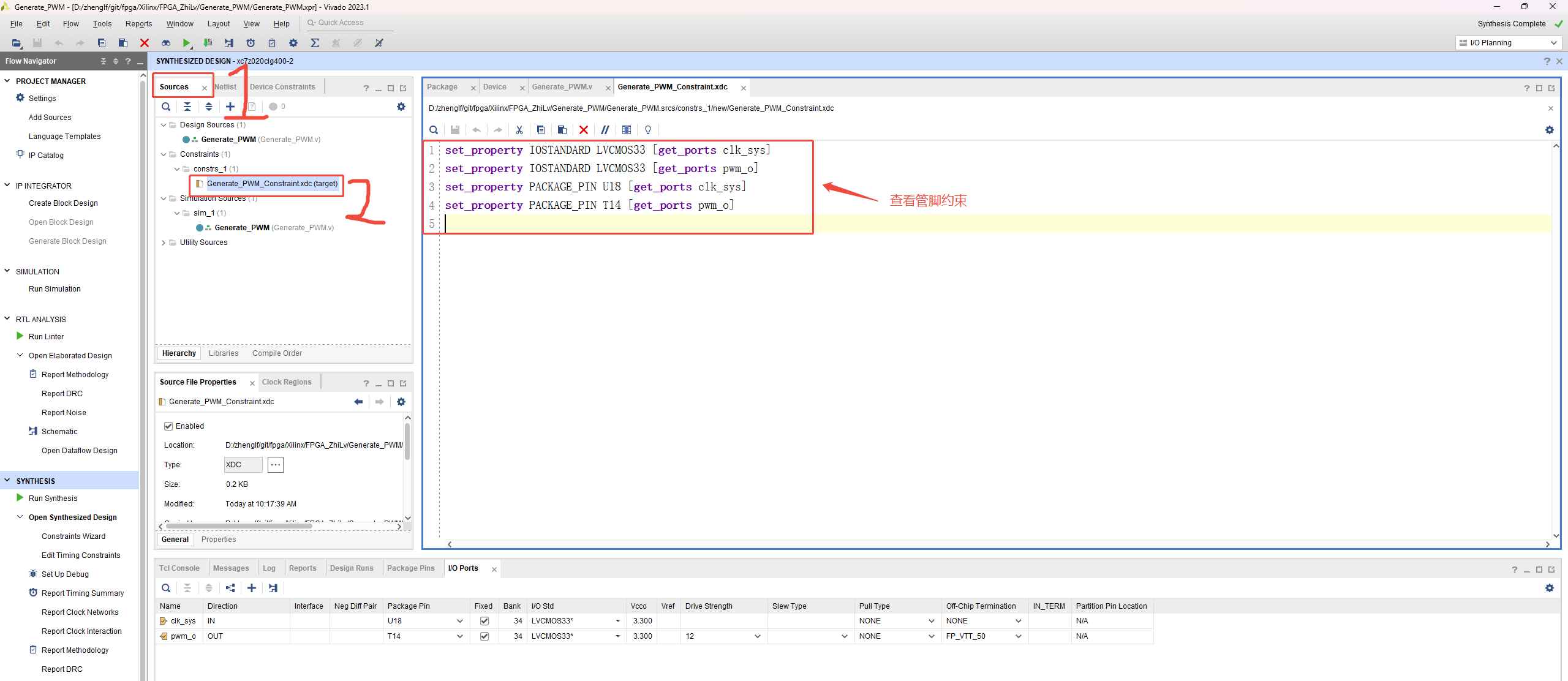This screenshot has height=681, width=1568.
Task: Click the comment toggle slashes icon in editor toolbar
Action: pos(605,130)
